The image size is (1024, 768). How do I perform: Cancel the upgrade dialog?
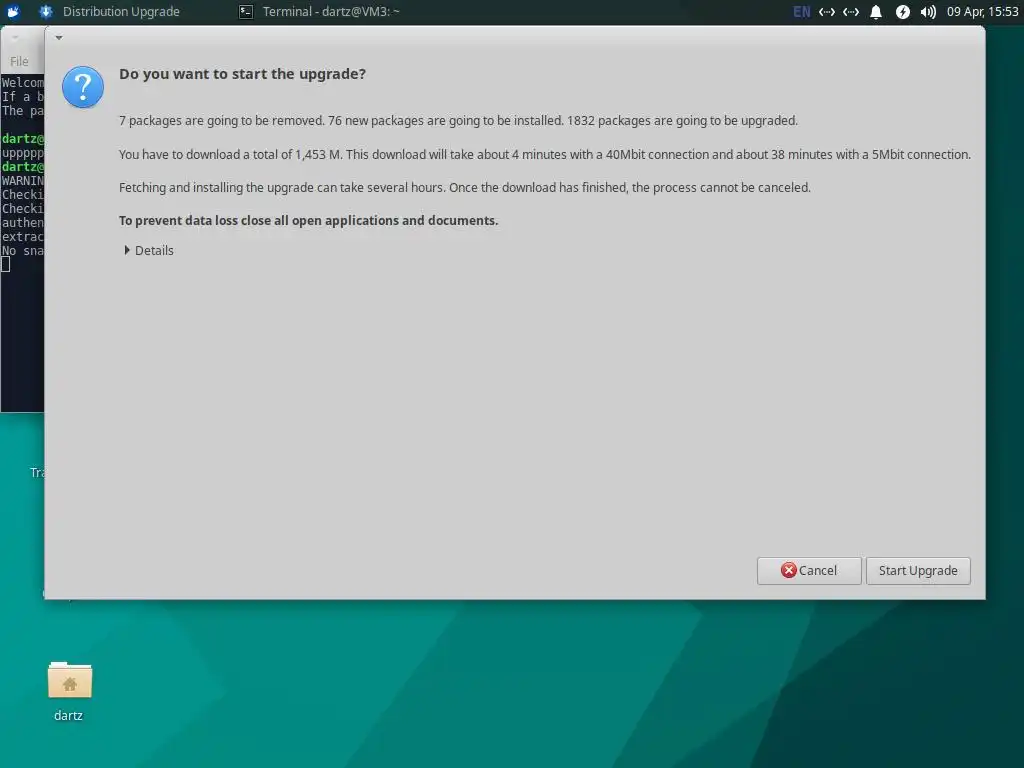tap(809, 571)
